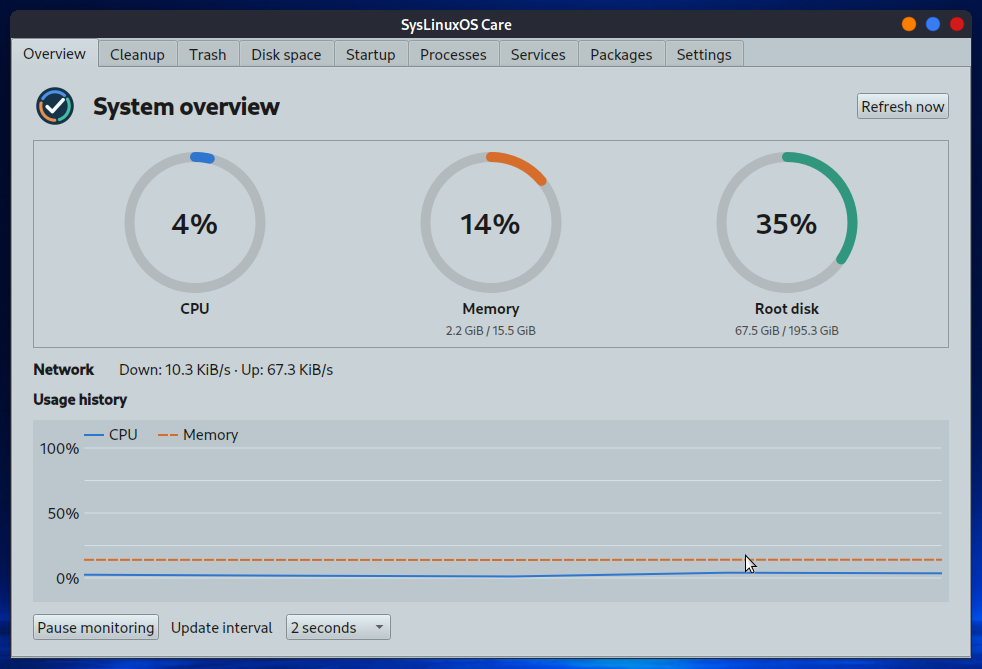View the Services tab
Screen dimensions: 982x669
538,55
